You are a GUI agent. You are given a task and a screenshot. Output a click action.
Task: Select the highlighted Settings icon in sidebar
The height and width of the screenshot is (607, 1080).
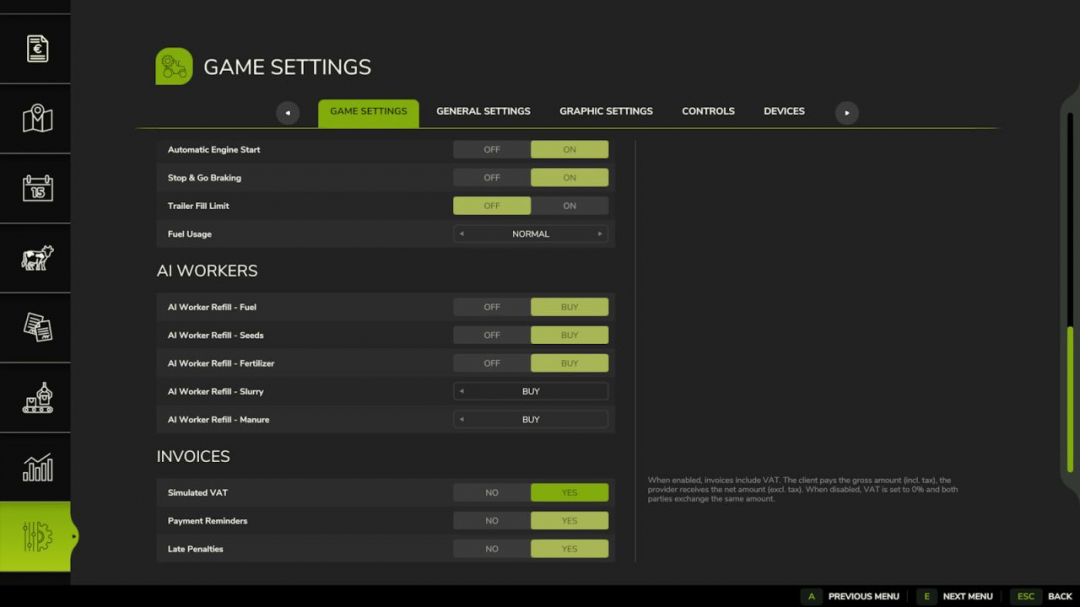(x=35, y=537)
